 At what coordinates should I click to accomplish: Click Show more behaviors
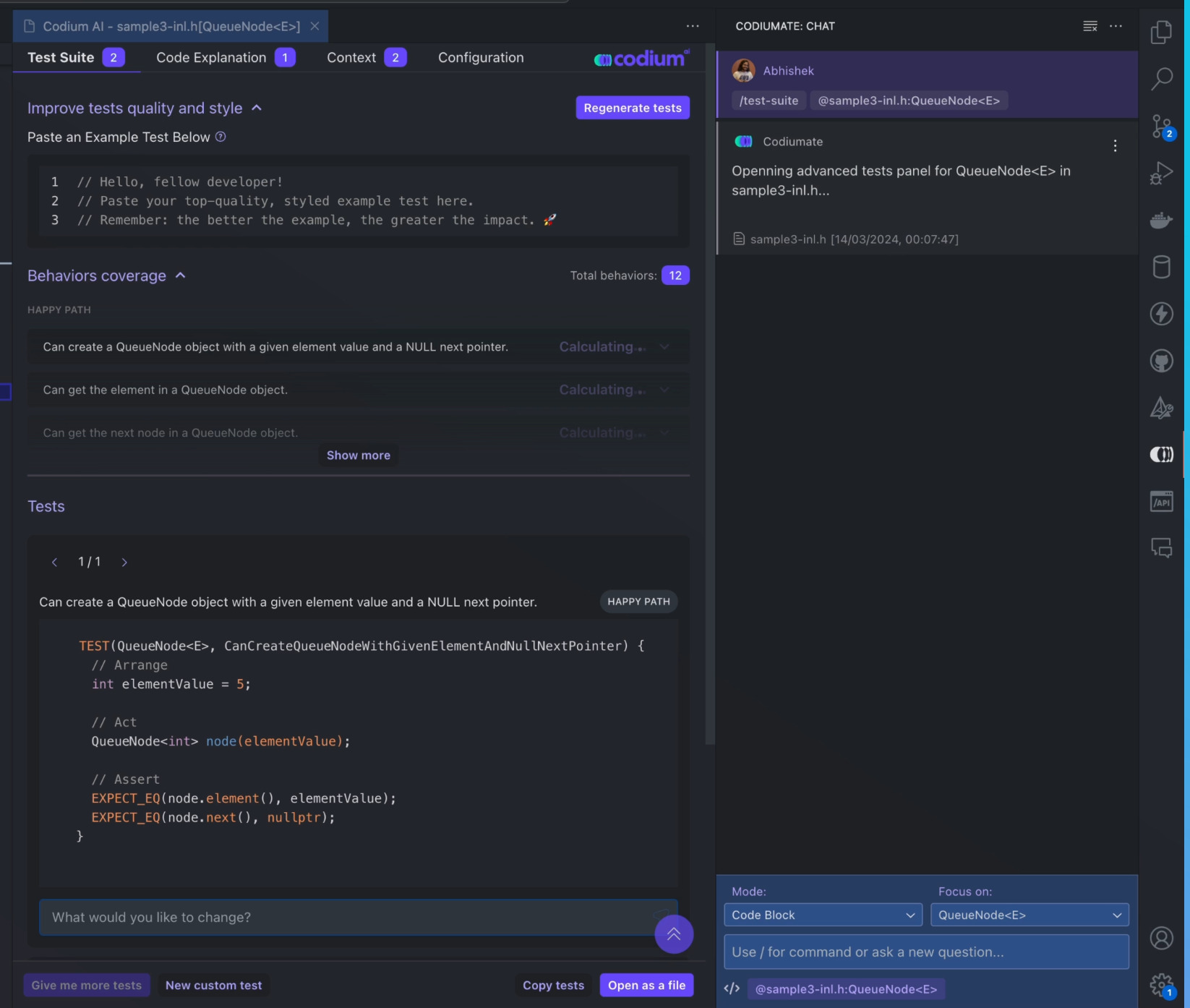click(x=359, y=455)
